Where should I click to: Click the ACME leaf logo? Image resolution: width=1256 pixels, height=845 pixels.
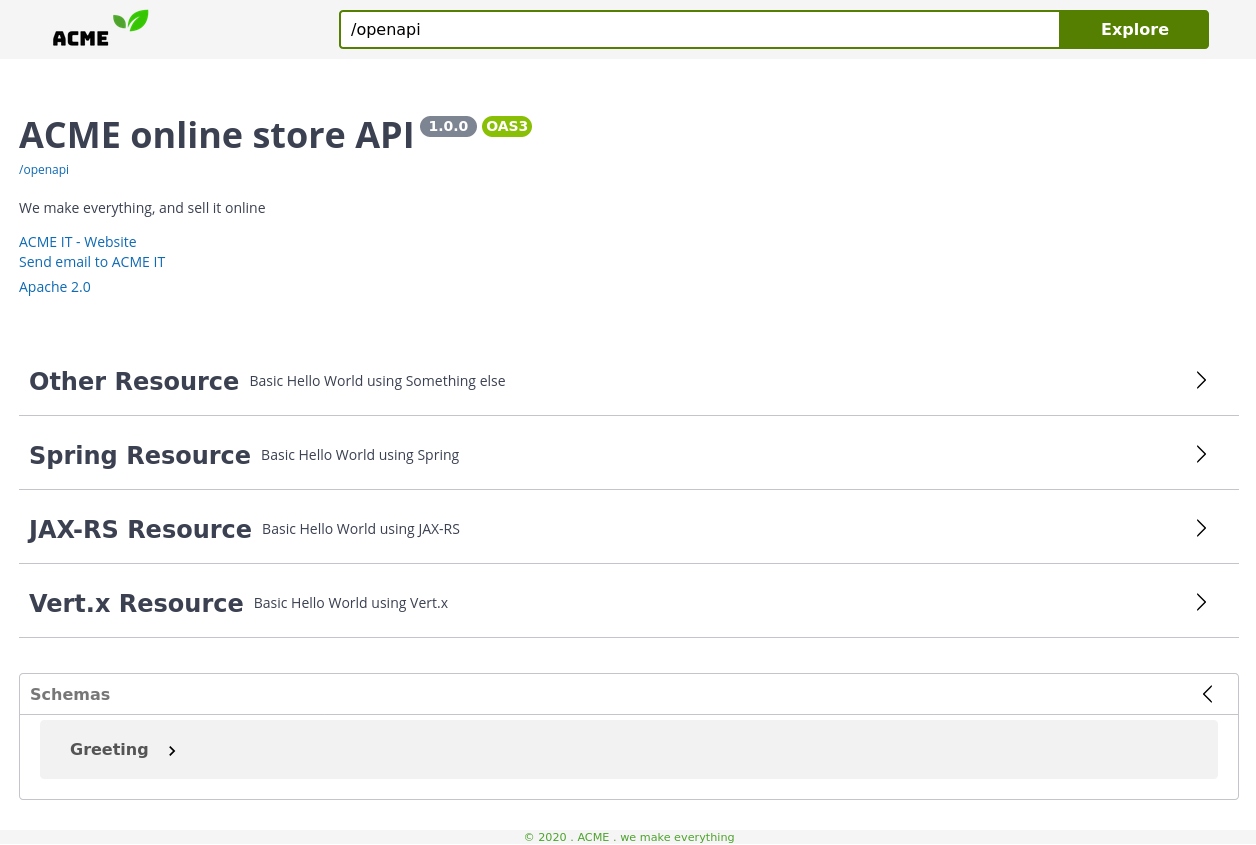pos(100,26)
